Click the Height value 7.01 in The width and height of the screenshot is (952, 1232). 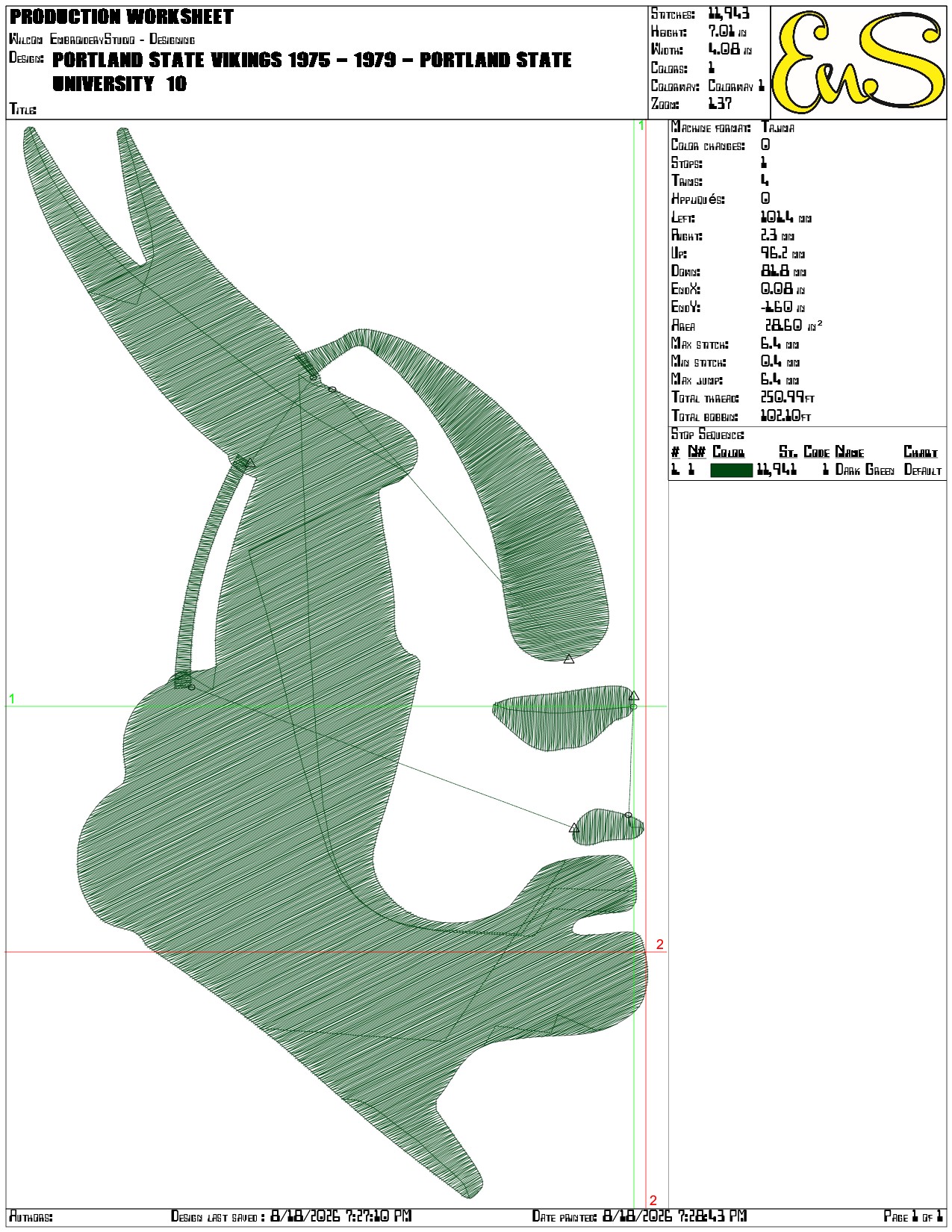click(x=727, y=31)
